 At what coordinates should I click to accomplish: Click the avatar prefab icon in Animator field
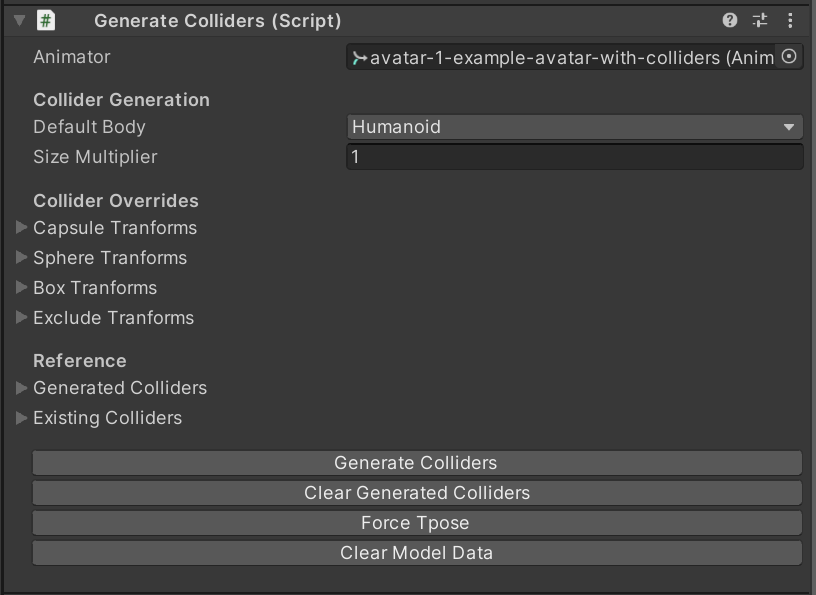tap(359, 58)
